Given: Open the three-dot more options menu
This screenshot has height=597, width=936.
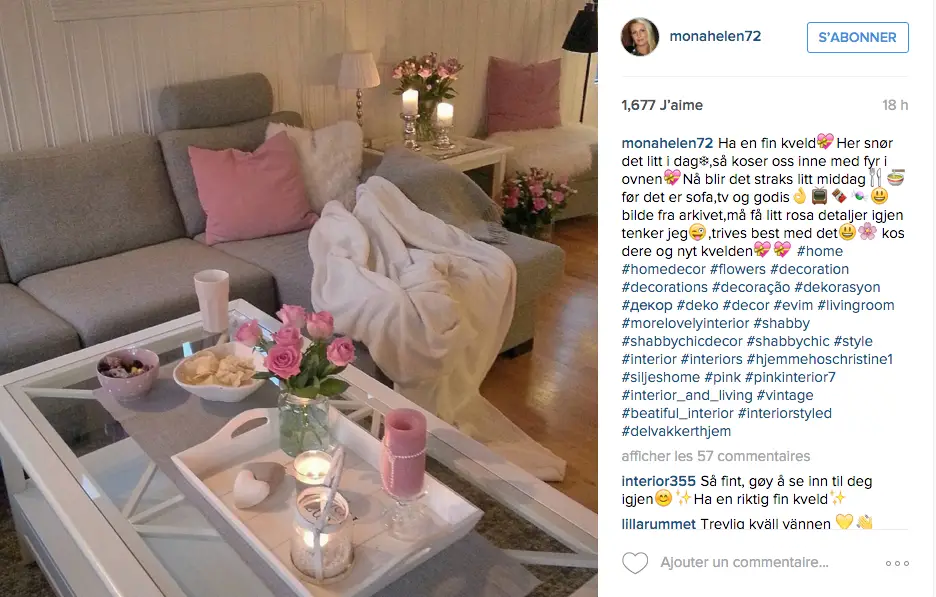Looking at the screenshot, I should [897, 563].
